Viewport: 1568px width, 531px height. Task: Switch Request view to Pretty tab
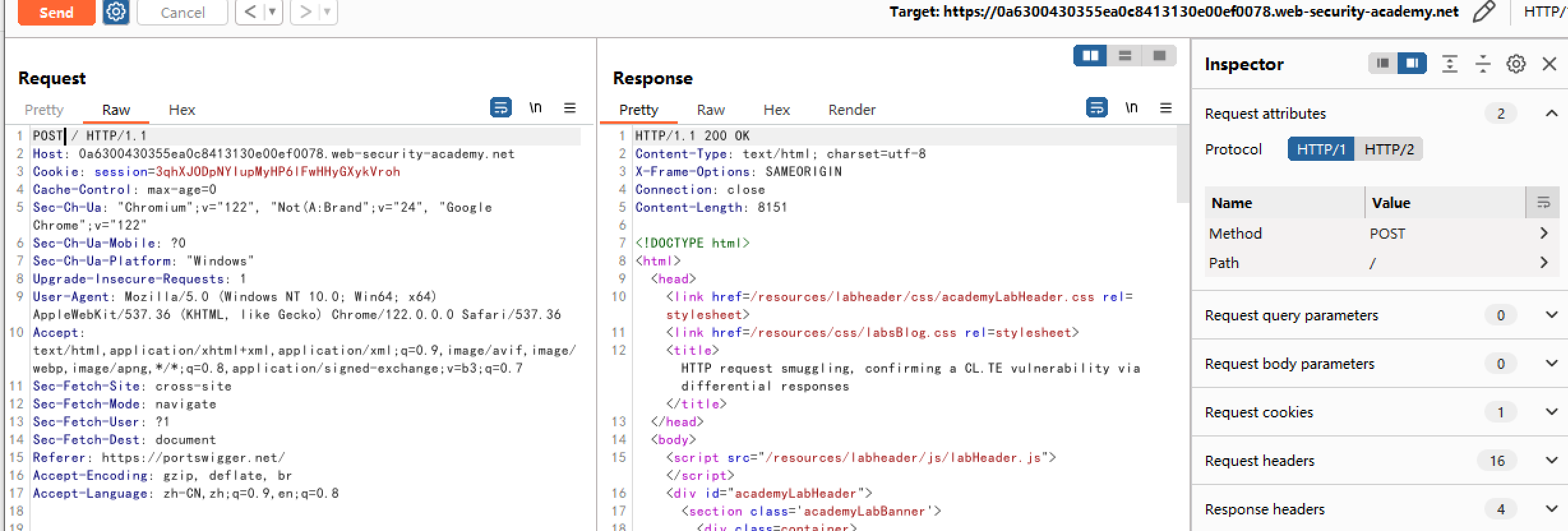(44, 110)
